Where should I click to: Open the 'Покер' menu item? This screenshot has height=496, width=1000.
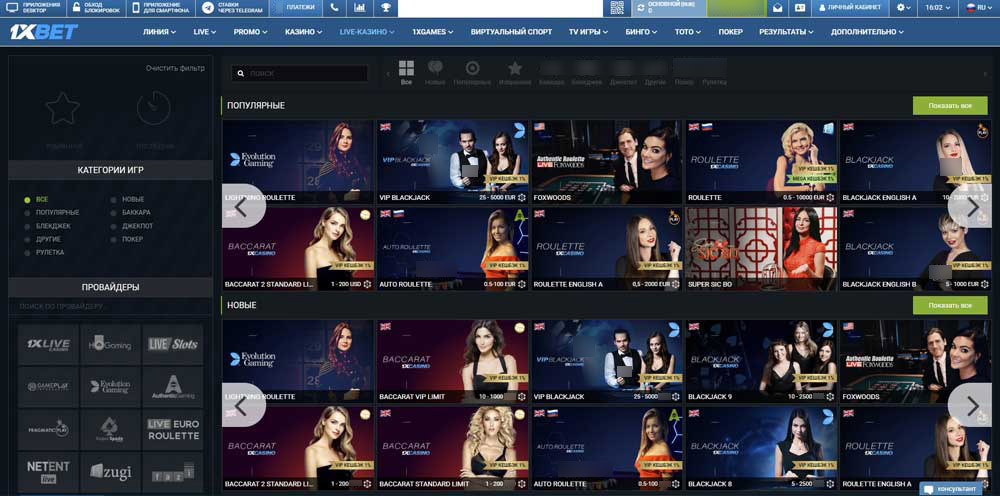[x=730, y=31]
